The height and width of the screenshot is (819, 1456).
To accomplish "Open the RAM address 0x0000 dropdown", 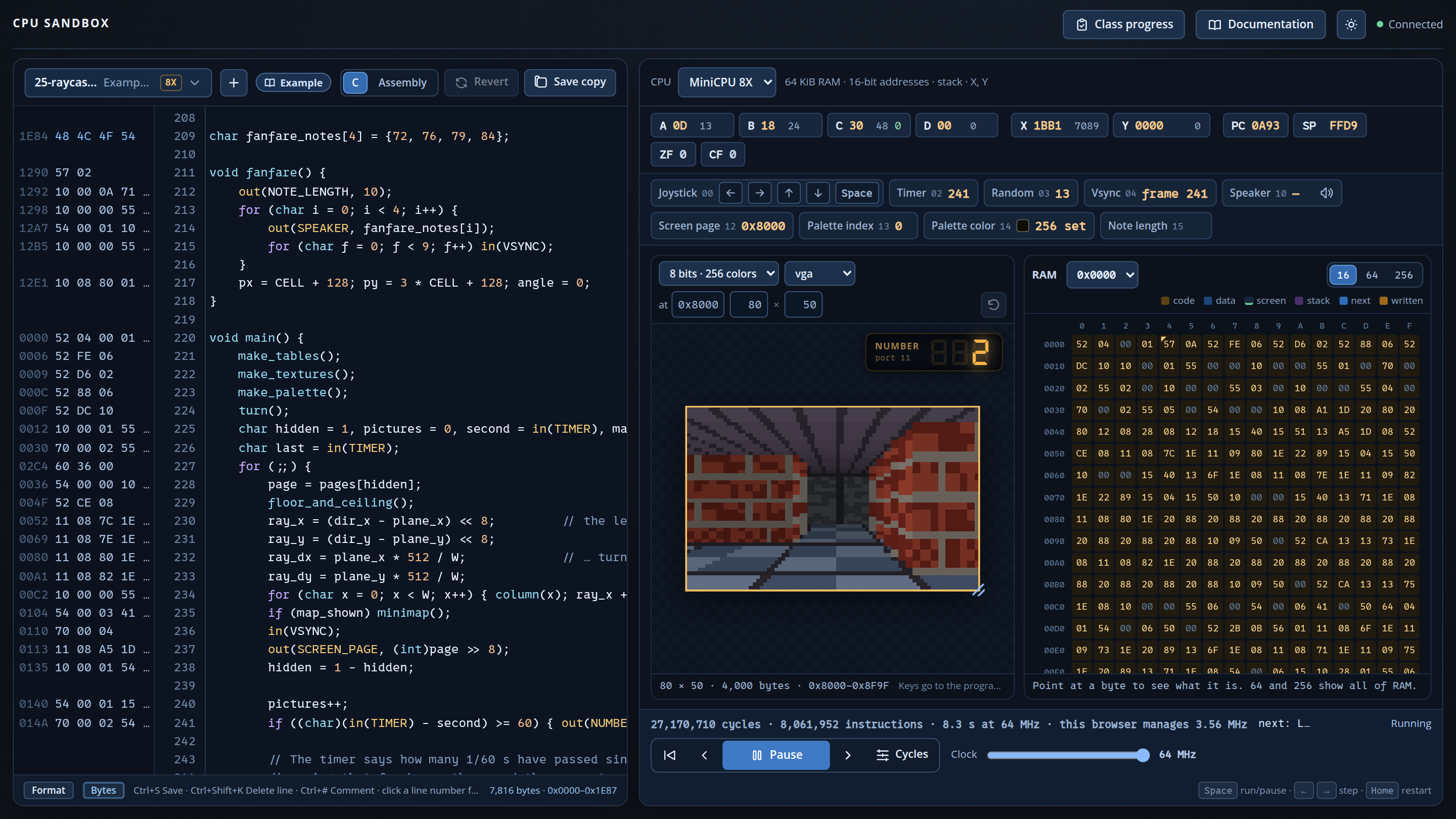I will point(1102,275).
